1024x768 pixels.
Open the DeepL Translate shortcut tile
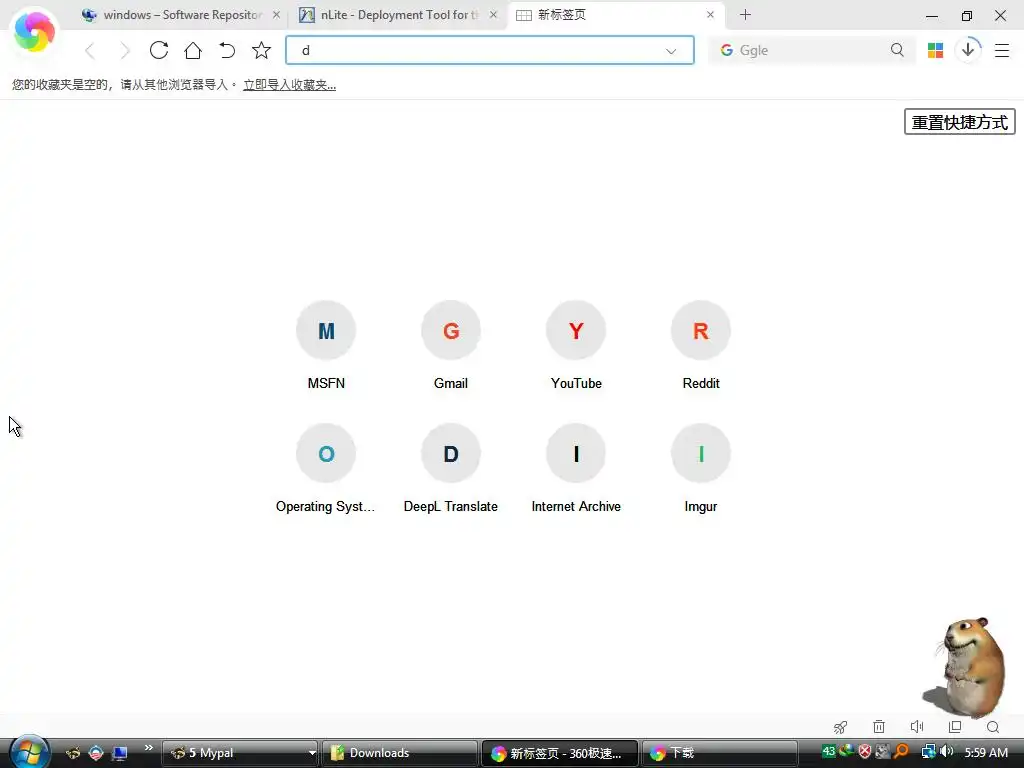[x=451, y=468]
